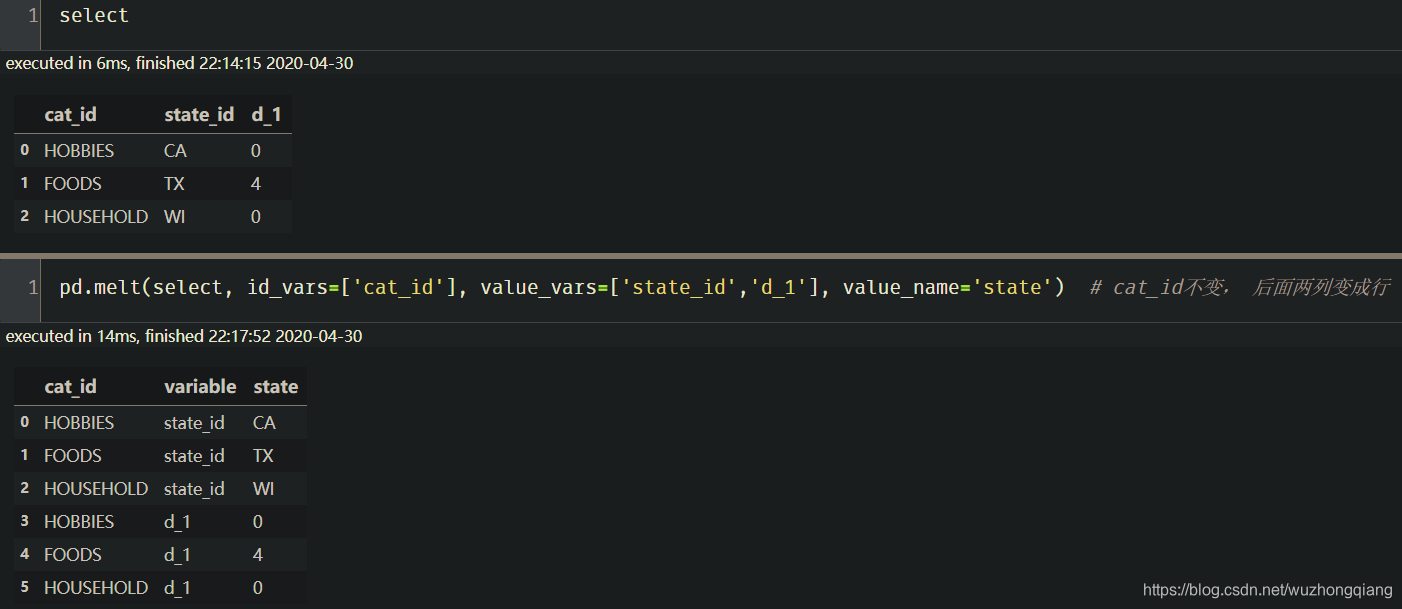Image resolution: width=1402 pixels, height=609 pixels.
Task: Click the "variable" header in the melted table
Action: coord(200,386)
